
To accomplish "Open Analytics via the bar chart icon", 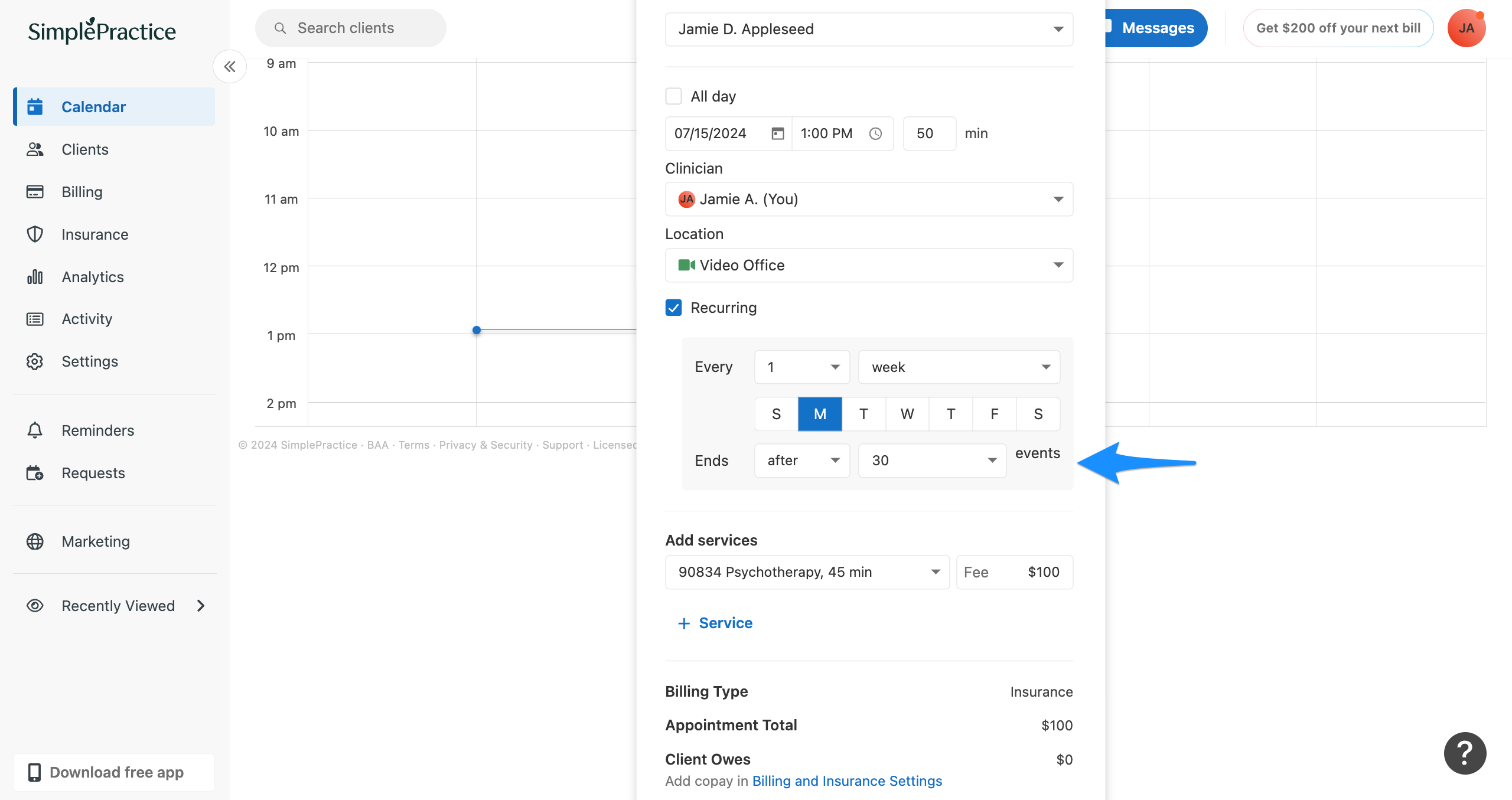I will pos(35,276).
